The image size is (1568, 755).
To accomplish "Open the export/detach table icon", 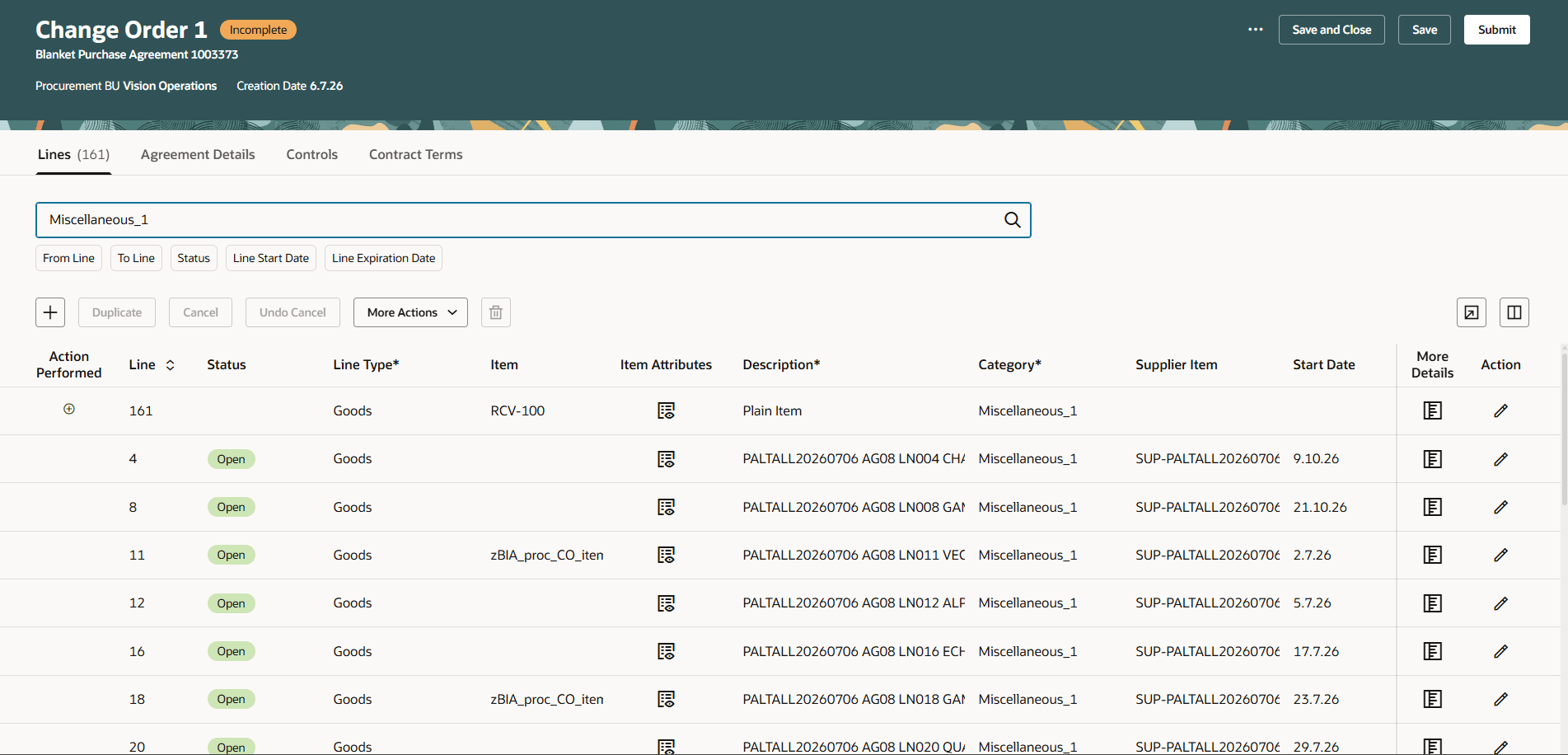I will point(1472,312).
